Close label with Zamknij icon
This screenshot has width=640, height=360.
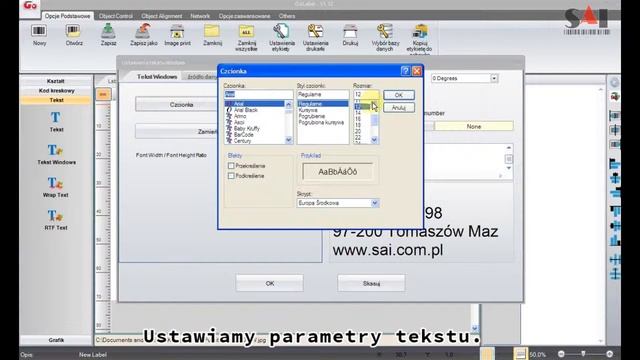coord(212,31)
